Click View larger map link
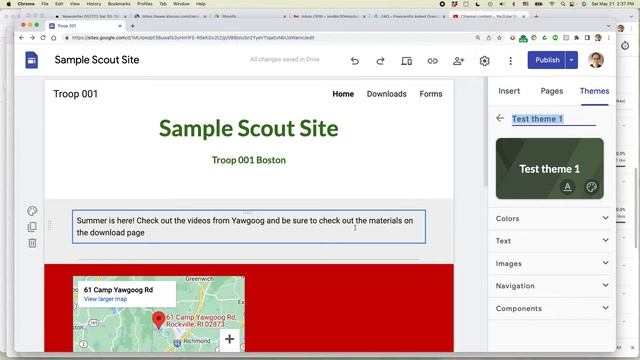 coord(105,299)
